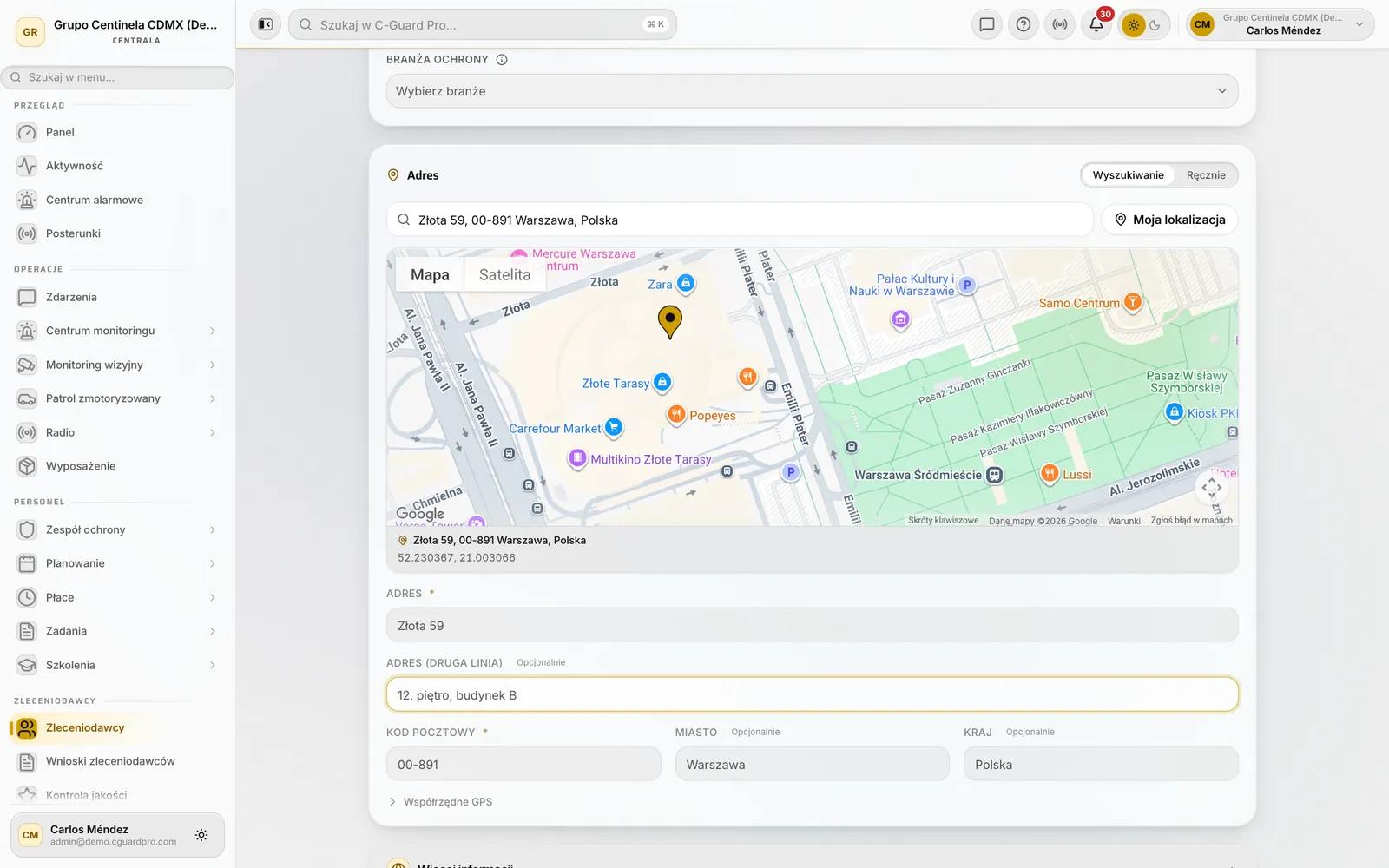The height and width of the screenshot is (868, 1389).
Task: Collapse the sidebar with the panel toggle icon
Action: [266, 24]
